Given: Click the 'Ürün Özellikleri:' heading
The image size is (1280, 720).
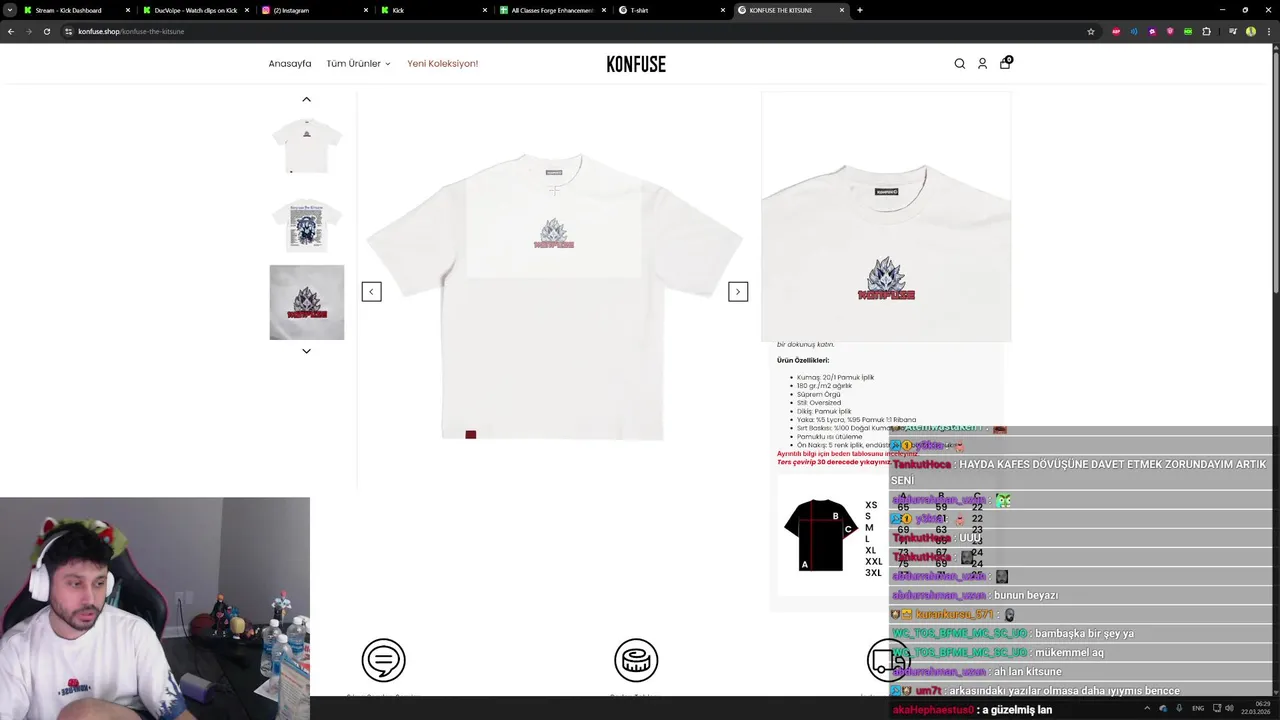Looking at the screenshot, I should [x=803, y=360].
